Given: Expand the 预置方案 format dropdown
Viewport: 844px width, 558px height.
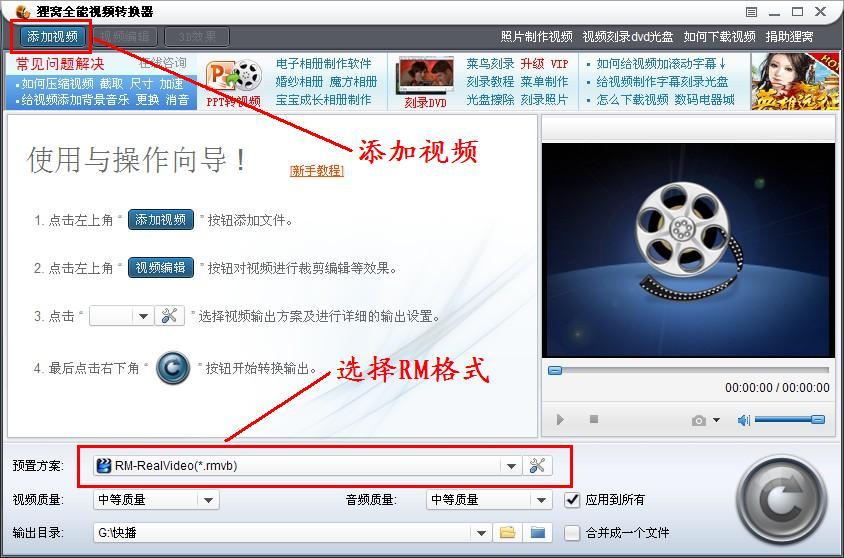Looking at the screenshot, I should coord(511,466).
